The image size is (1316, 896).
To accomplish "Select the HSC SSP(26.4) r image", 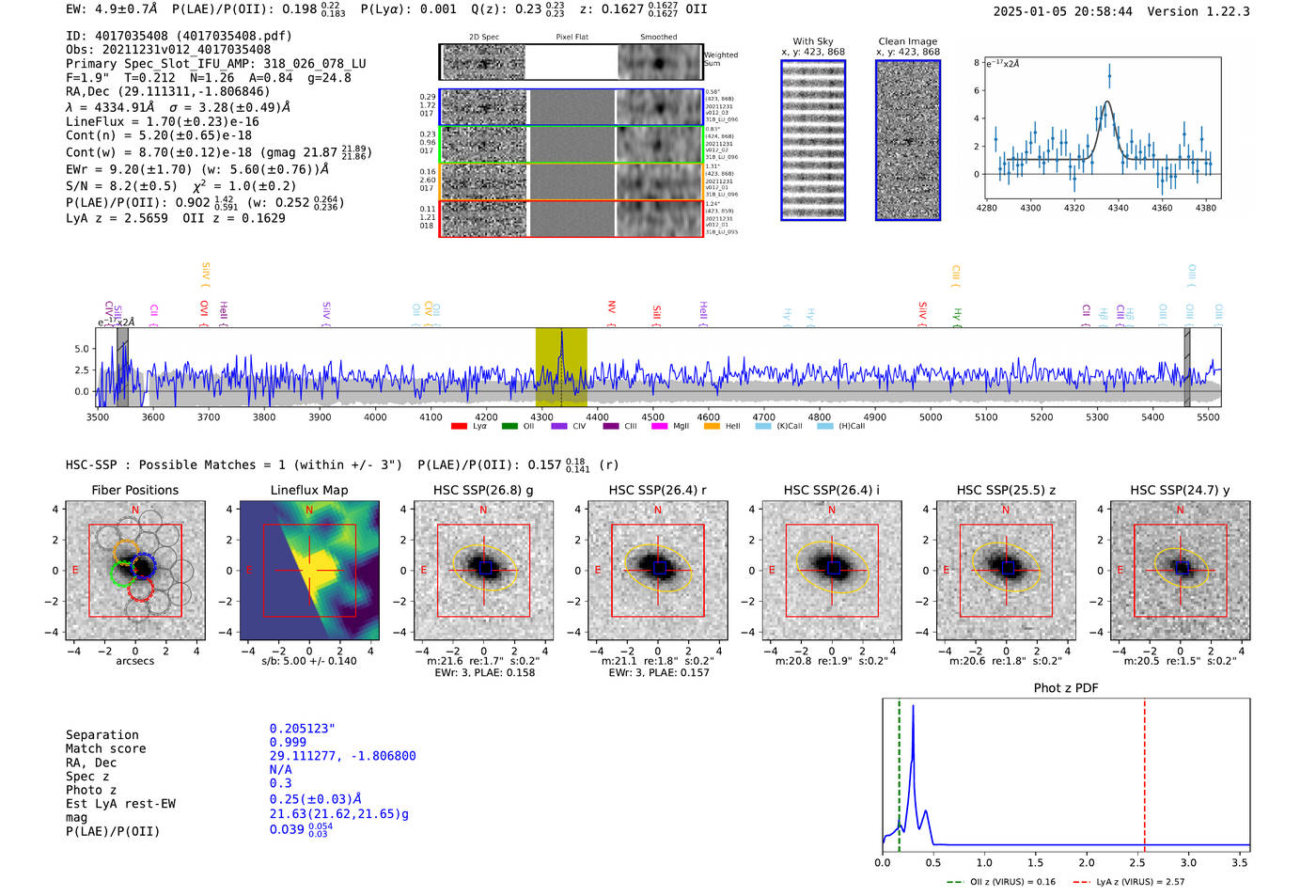I will (658, 570).
